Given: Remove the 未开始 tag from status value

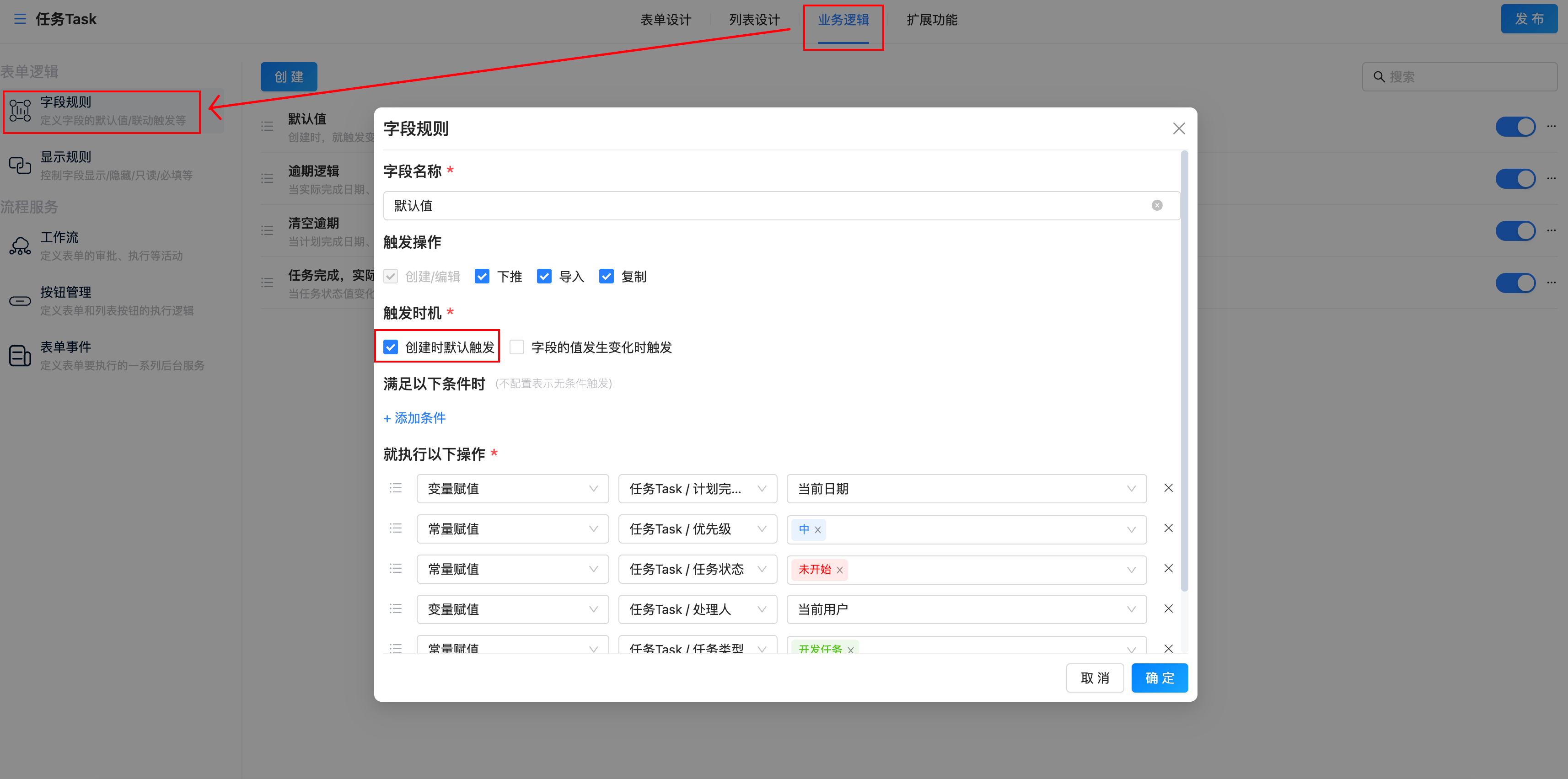Looking at the screenshot, I should [x=839, y=570].
